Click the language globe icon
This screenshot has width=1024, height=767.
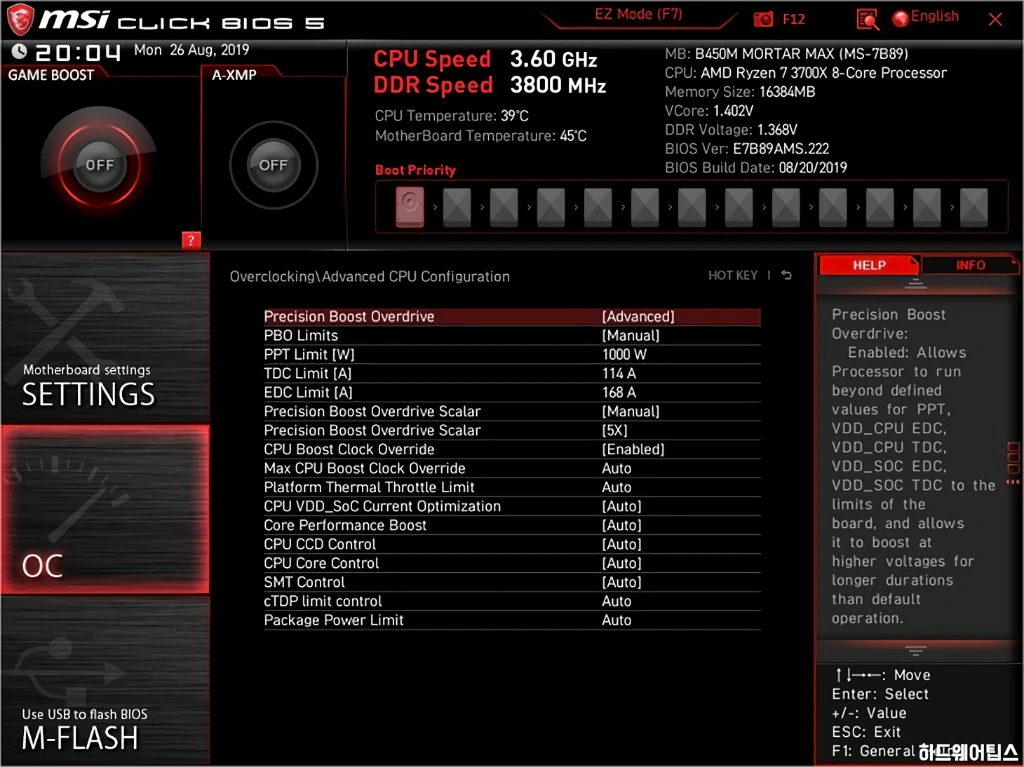pos(900,18)
